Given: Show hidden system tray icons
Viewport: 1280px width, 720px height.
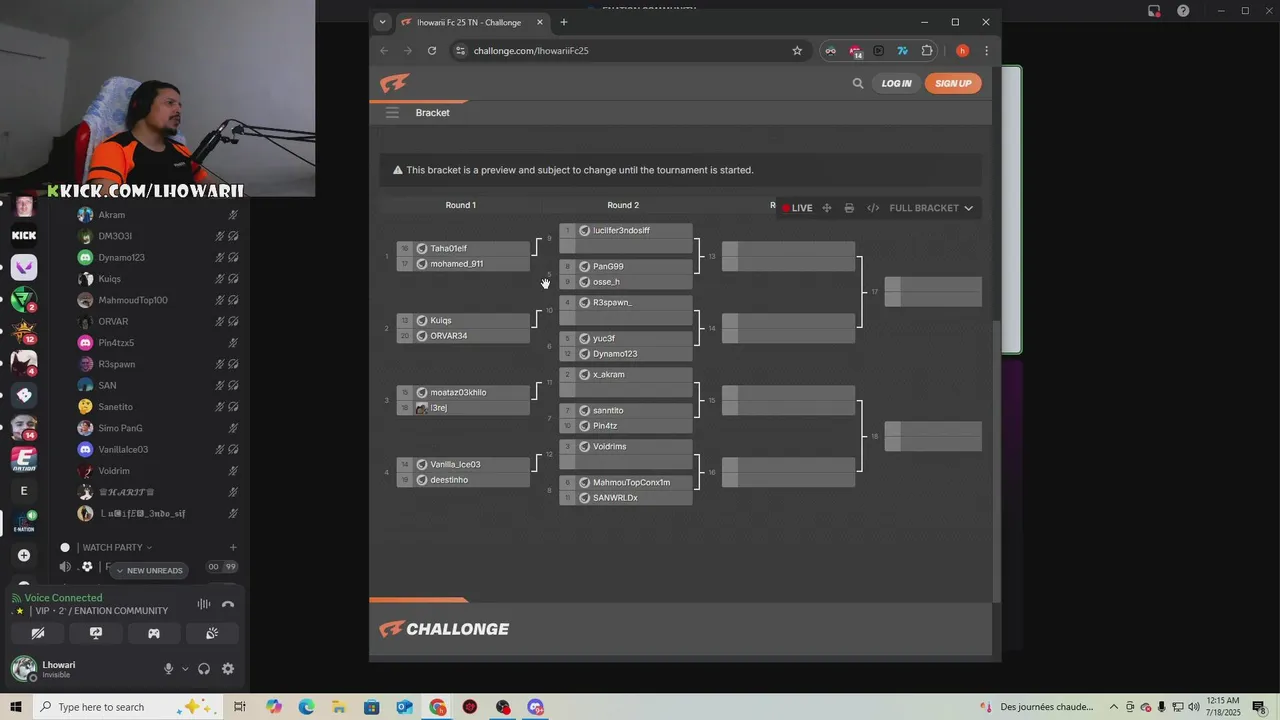Looking at the screenshot, I should (x=1114, y=707).
